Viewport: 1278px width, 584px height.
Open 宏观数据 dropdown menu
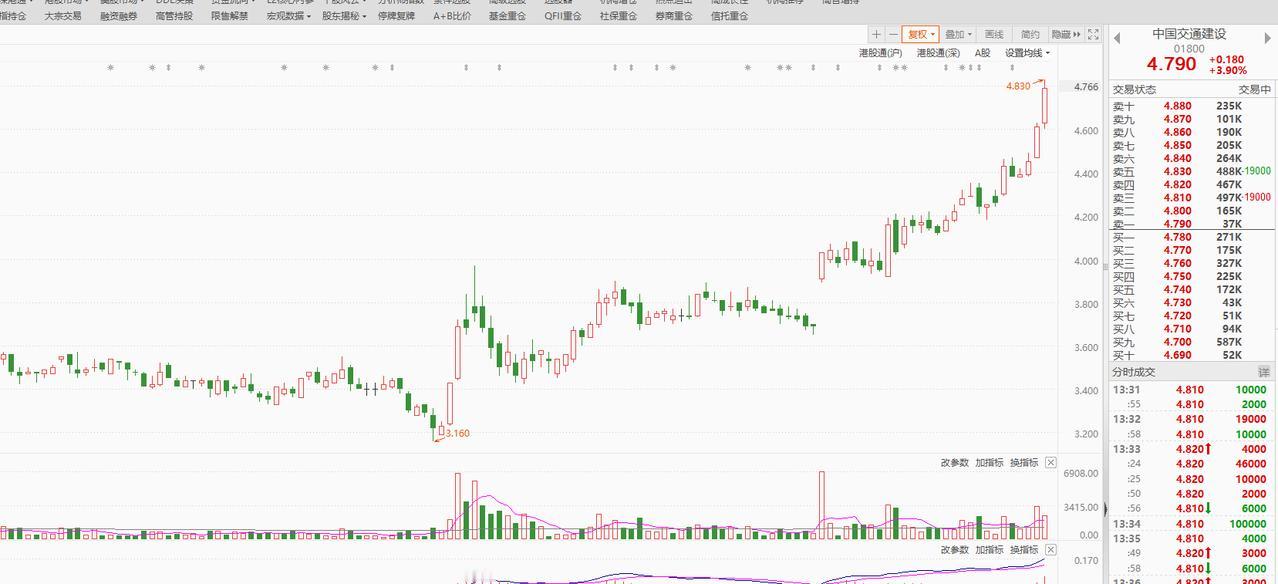click(289, 16)
